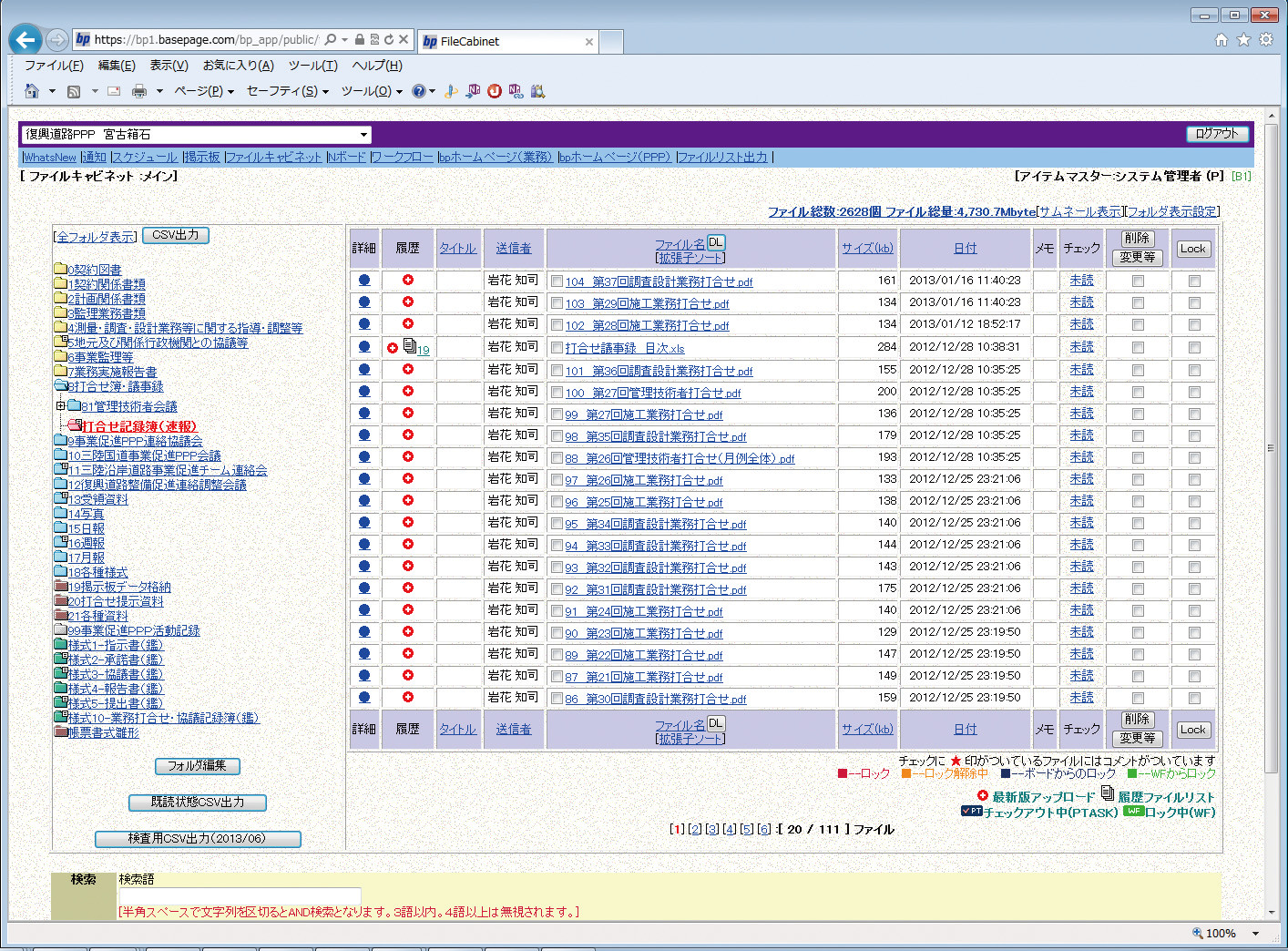Open the print button dropdown arrow
Screen dimensions: 1288x951
(x=159, y=91)
